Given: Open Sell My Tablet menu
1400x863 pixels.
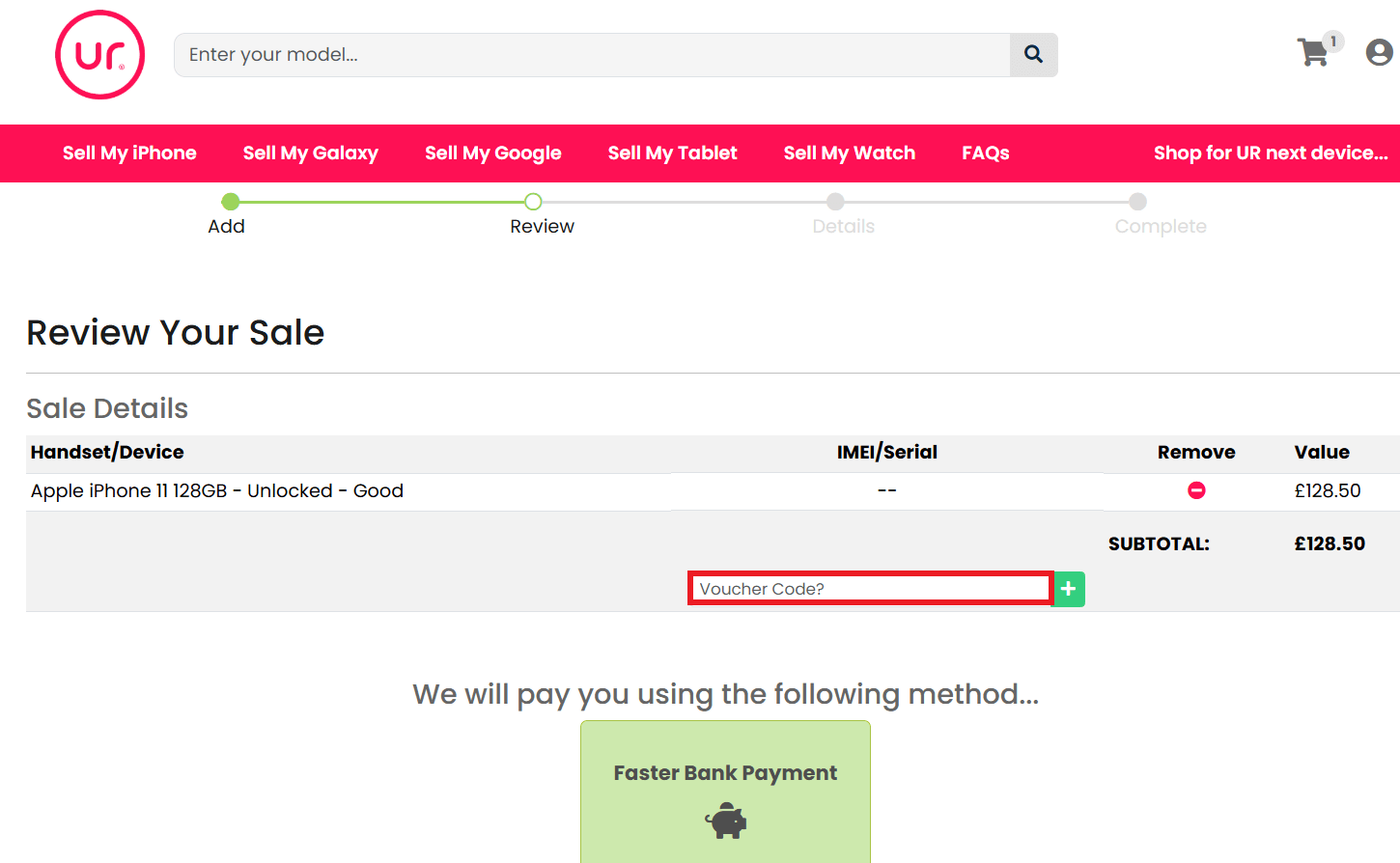Looking at the screenshot, I should 673,153.
